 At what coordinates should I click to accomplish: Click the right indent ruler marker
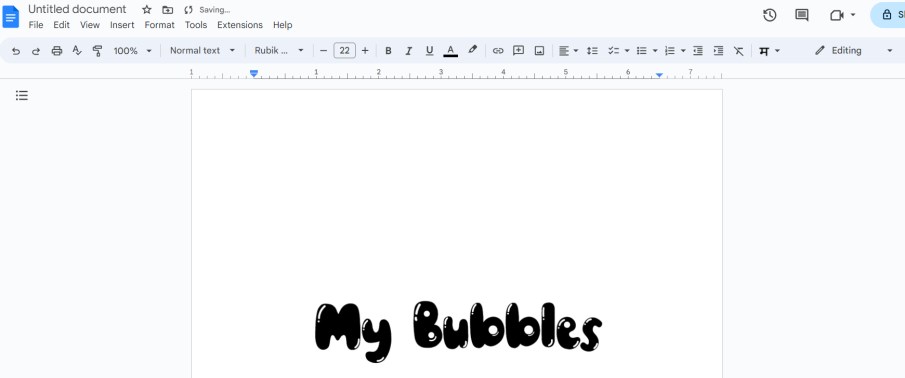[659, 74]
